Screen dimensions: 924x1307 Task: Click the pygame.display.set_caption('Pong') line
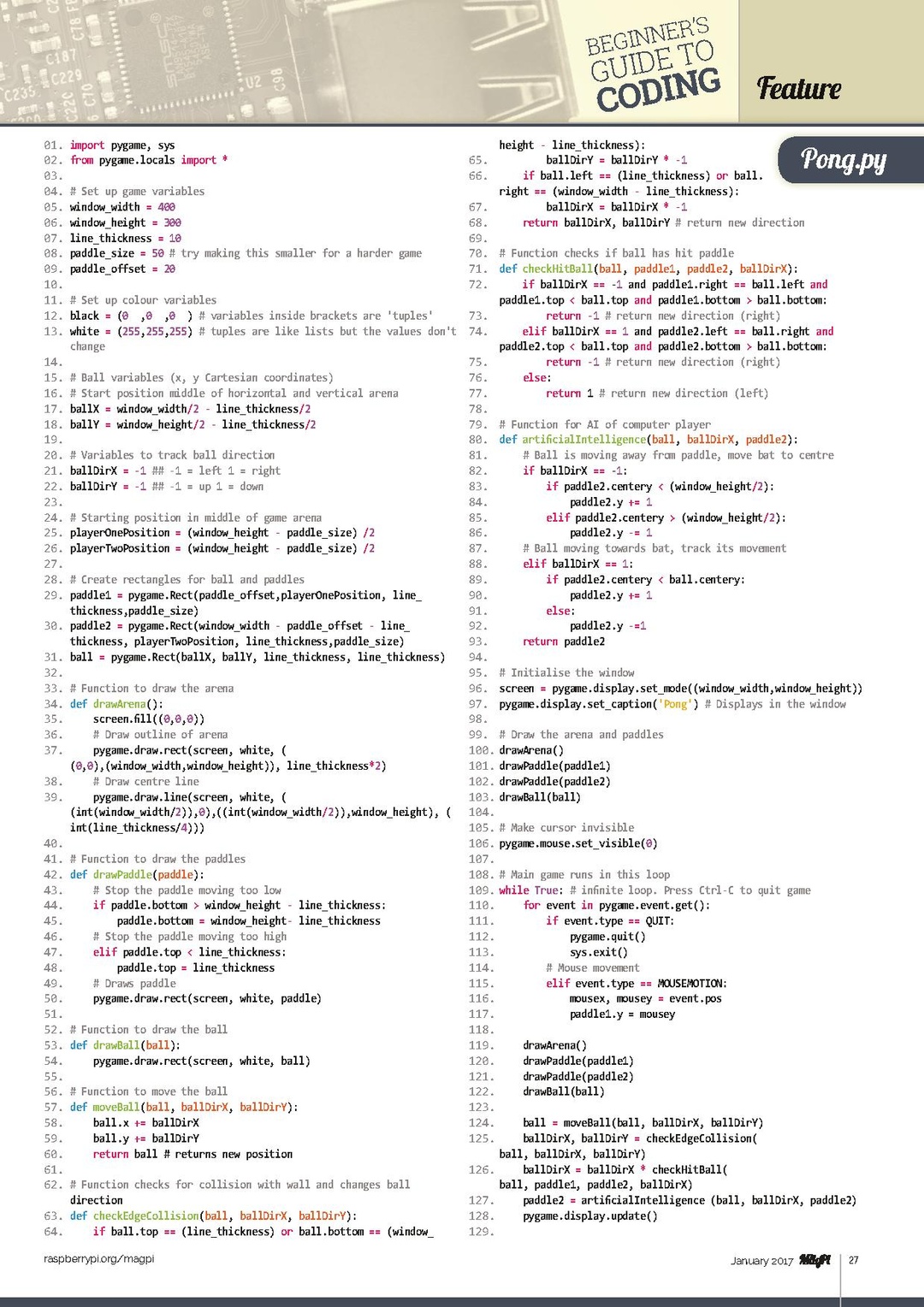pyautogui.click(x=599, y=704)
